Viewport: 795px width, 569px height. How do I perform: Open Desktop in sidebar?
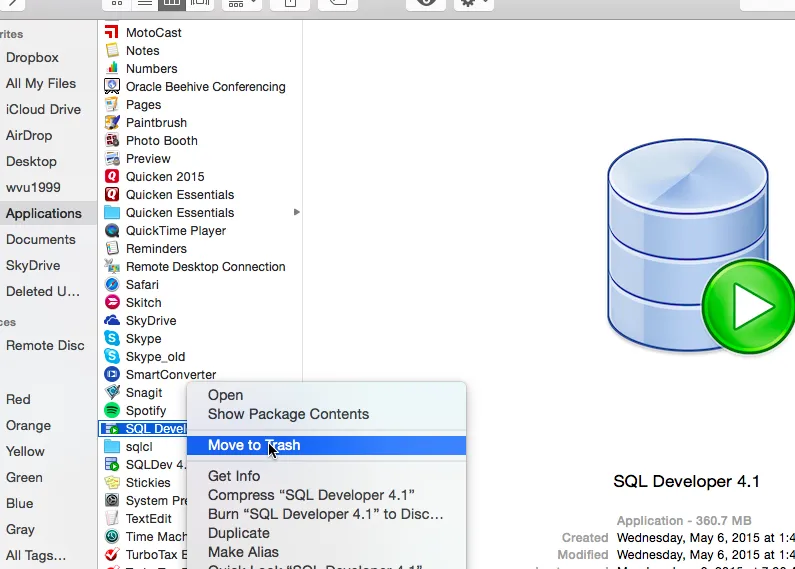[x=31, y=161]
